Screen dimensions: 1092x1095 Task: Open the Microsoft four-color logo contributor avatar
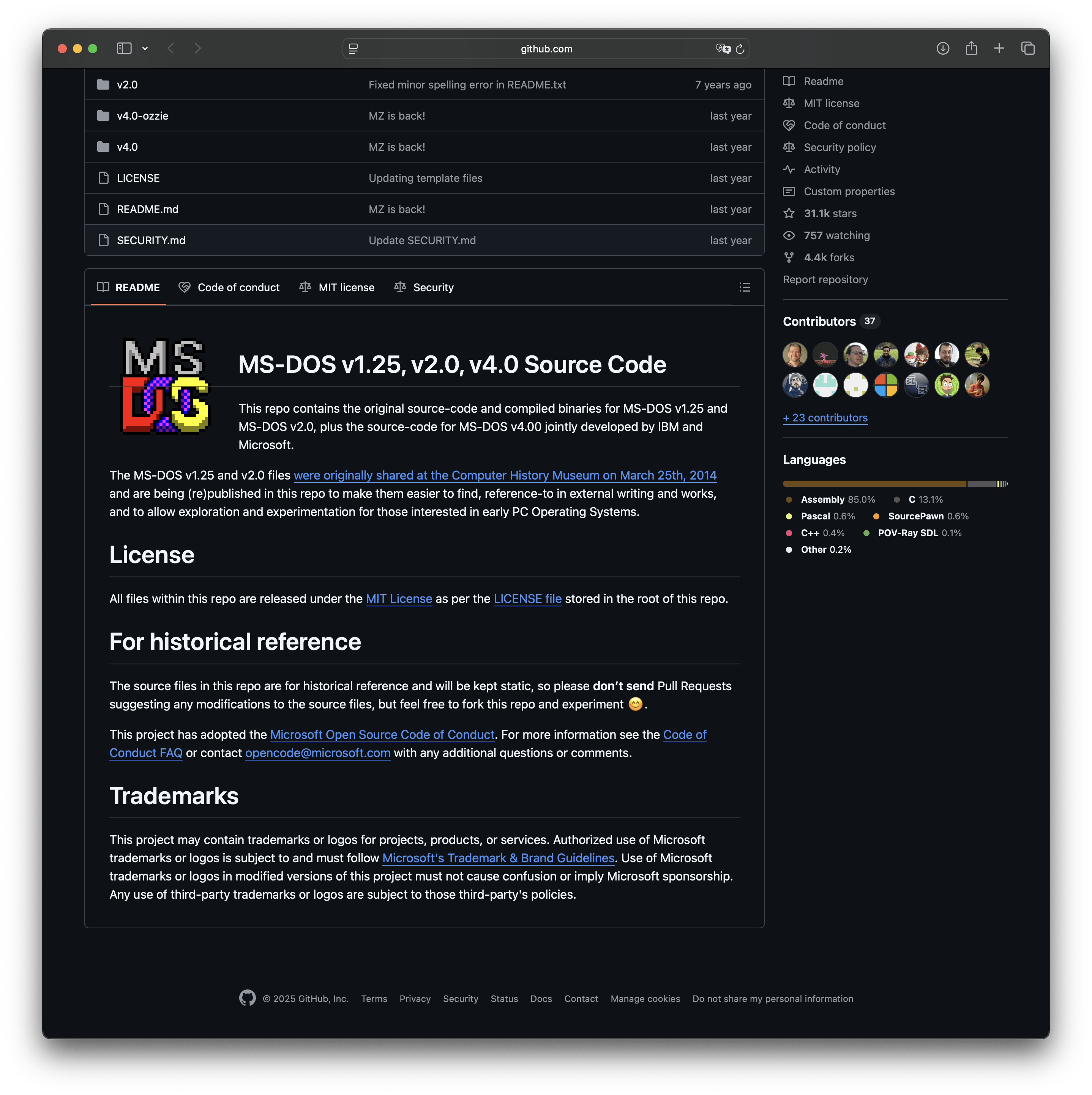pyautogui.click(x=886, y=386)
